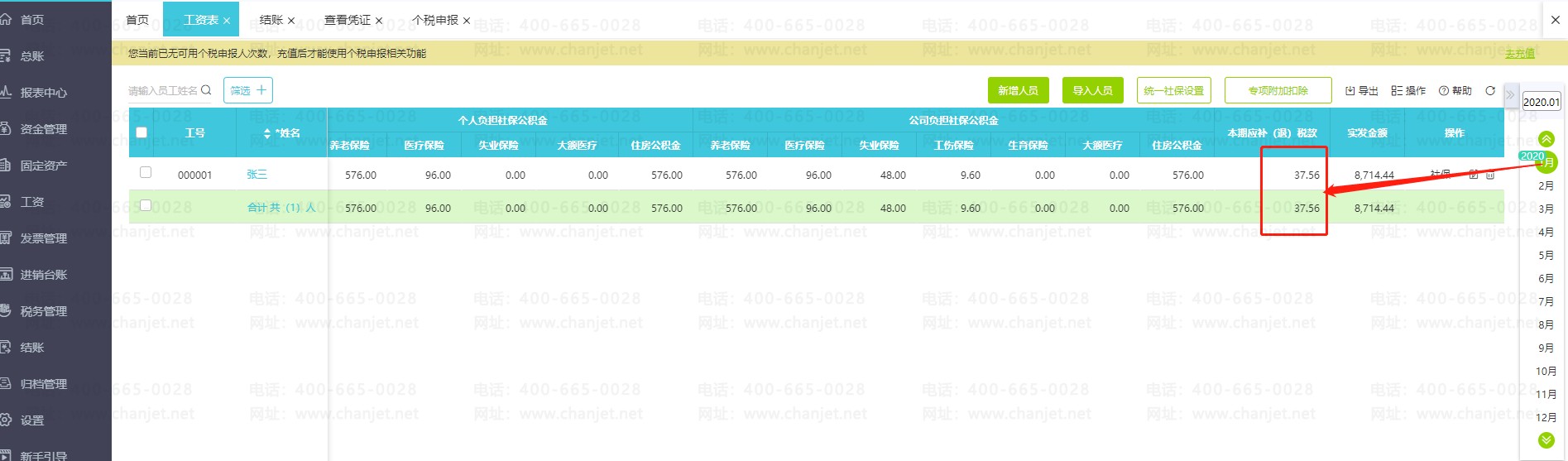This screenshot has height=461, width=1568.
Task: Close the 个税申报 tab
Action: coord(467,21)
